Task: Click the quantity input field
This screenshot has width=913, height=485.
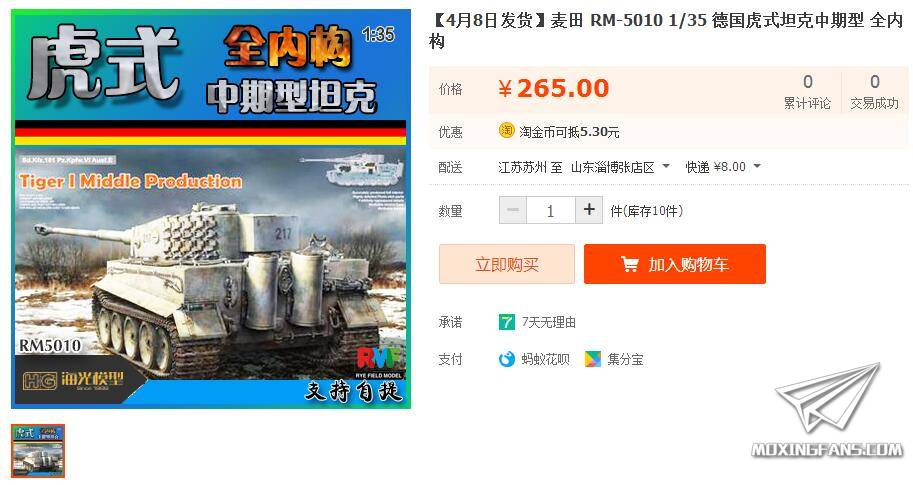Action: [x=551, y=210]
